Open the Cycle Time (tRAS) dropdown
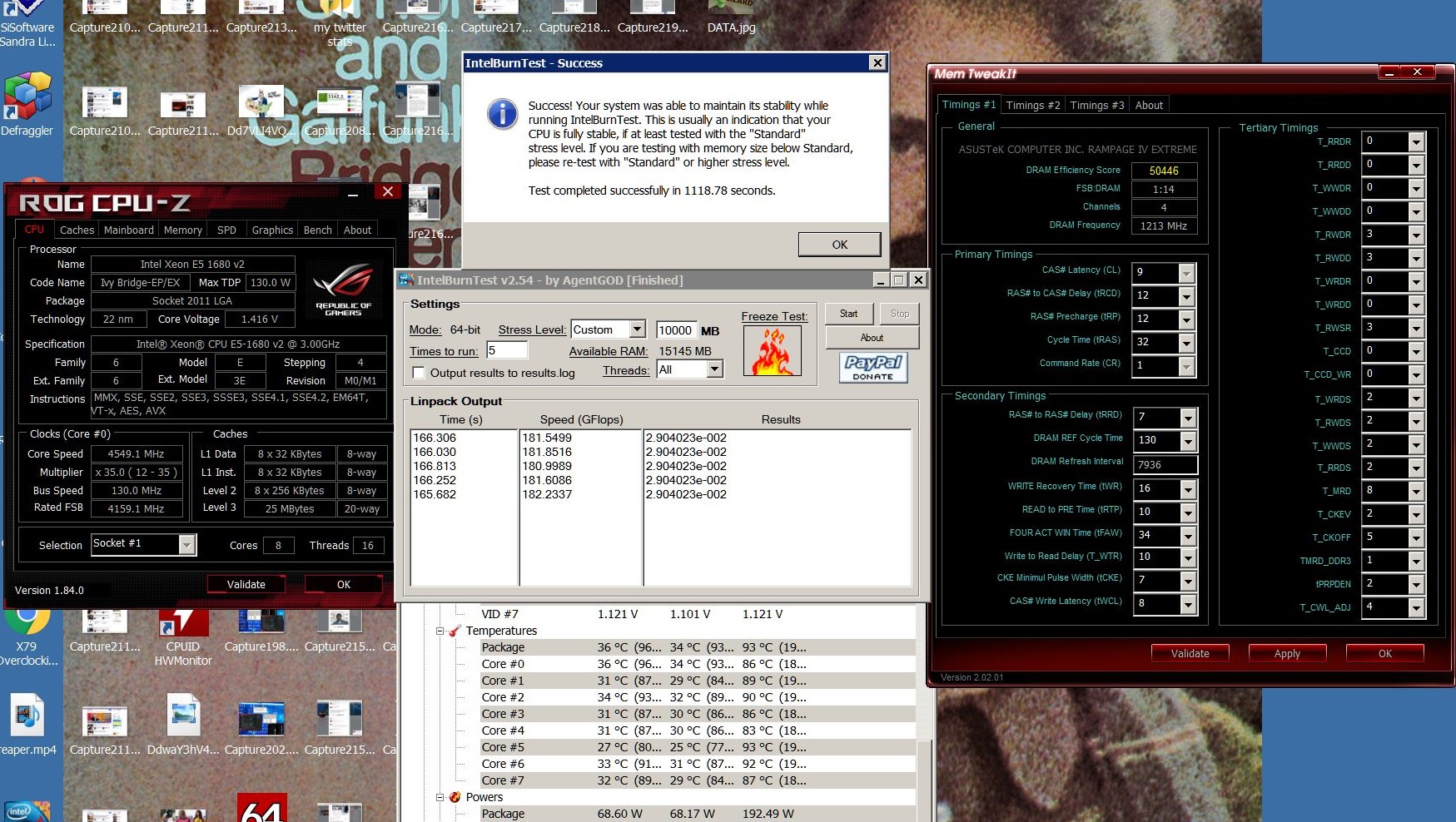The image size is (1456, 822). tap(1187, 343)
